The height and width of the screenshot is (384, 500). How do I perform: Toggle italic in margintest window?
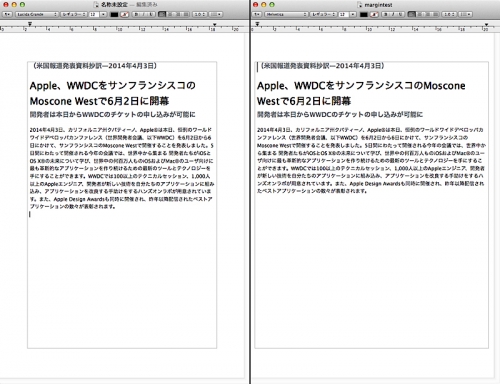[393, 14]
